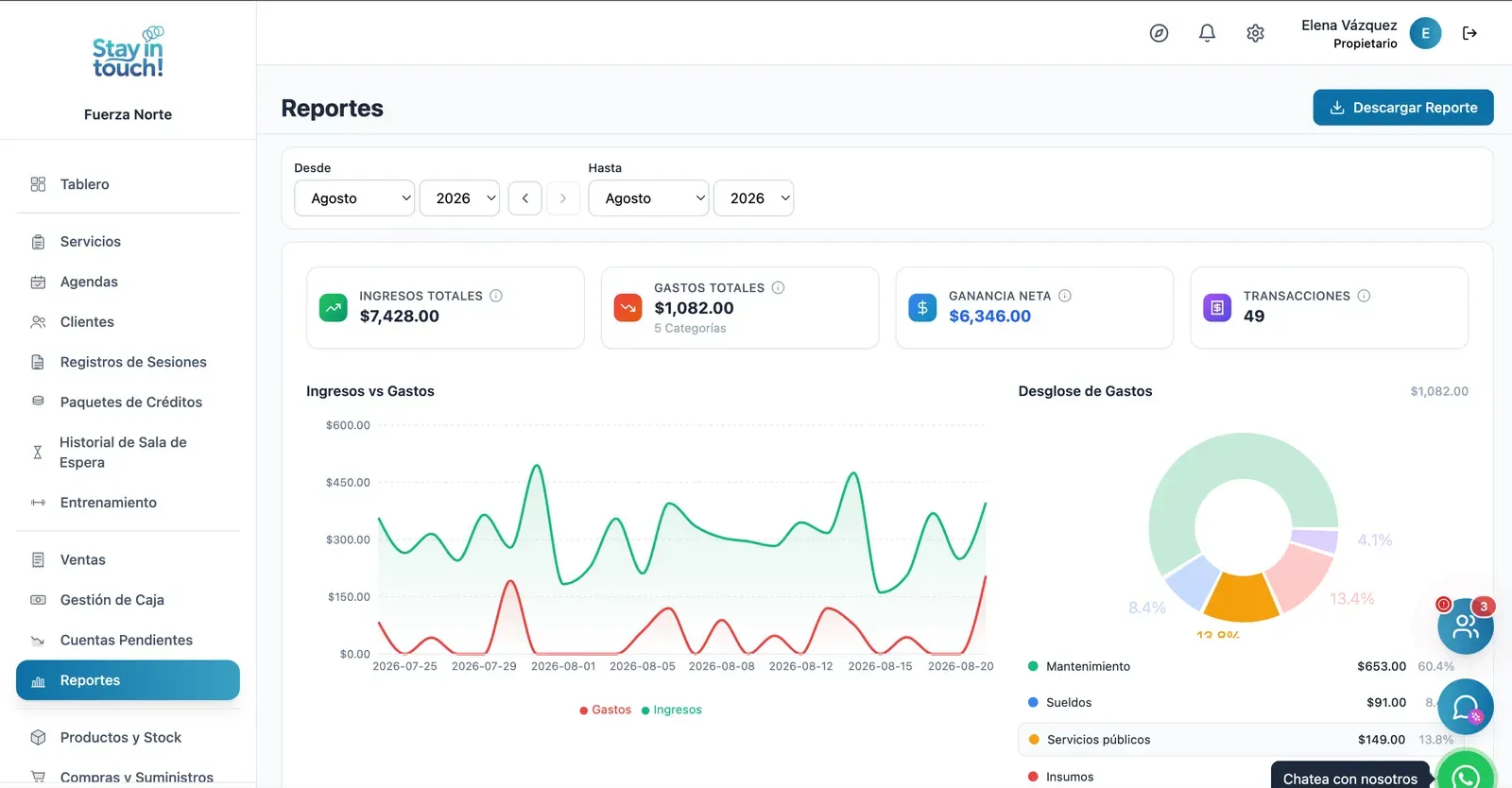
Task: Select the Servicios públicos expense row
Action: pyautogui.click(x=1243, y=740)
